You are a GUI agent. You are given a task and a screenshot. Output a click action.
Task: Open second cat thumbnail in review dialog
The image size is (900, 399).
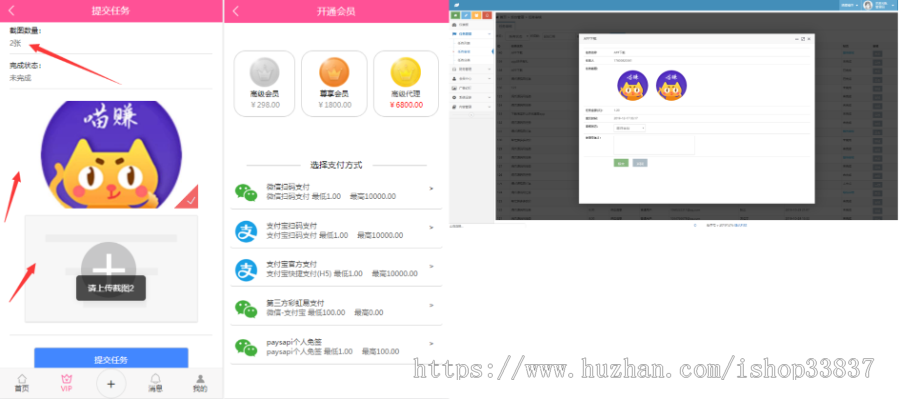pyautogui.click(x=672, y=86)
